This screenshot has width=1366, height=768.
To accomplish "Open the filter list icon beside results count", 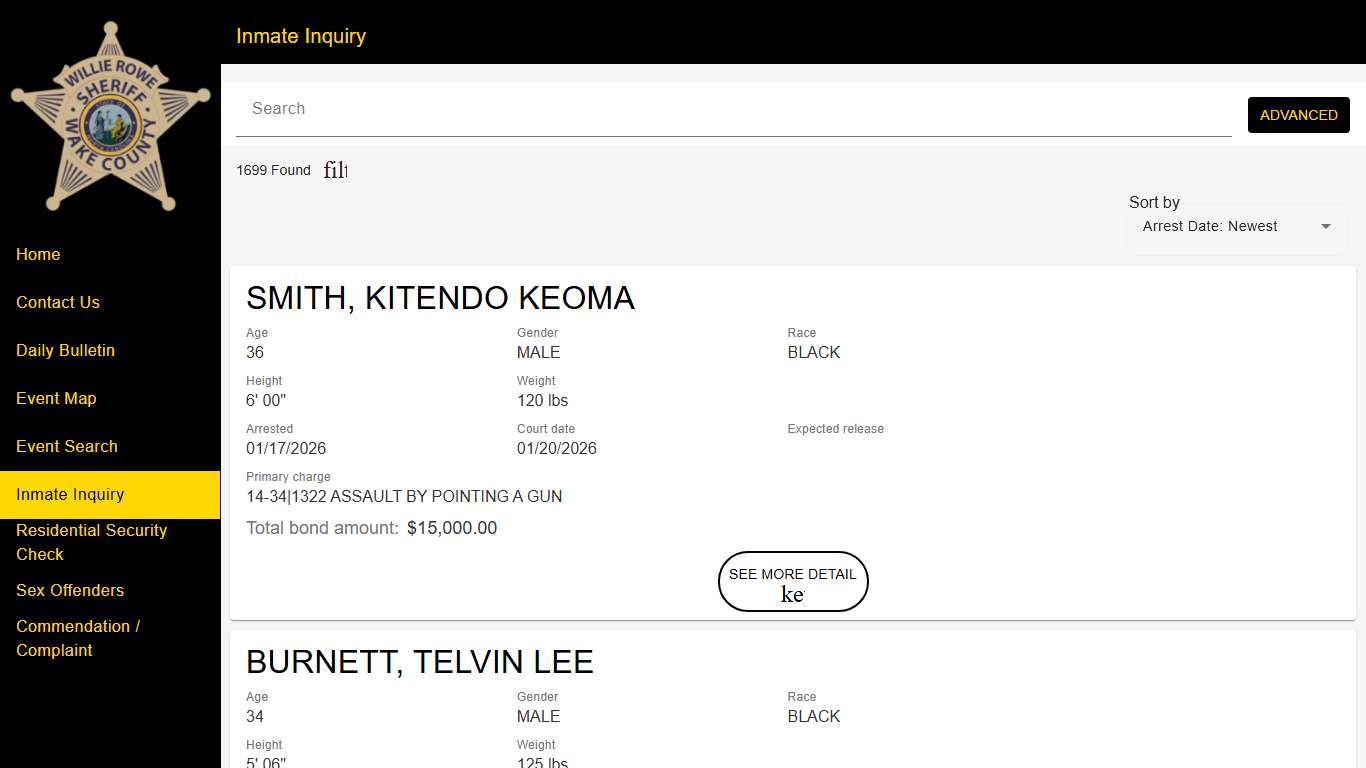I will click(x=335, y=170).
